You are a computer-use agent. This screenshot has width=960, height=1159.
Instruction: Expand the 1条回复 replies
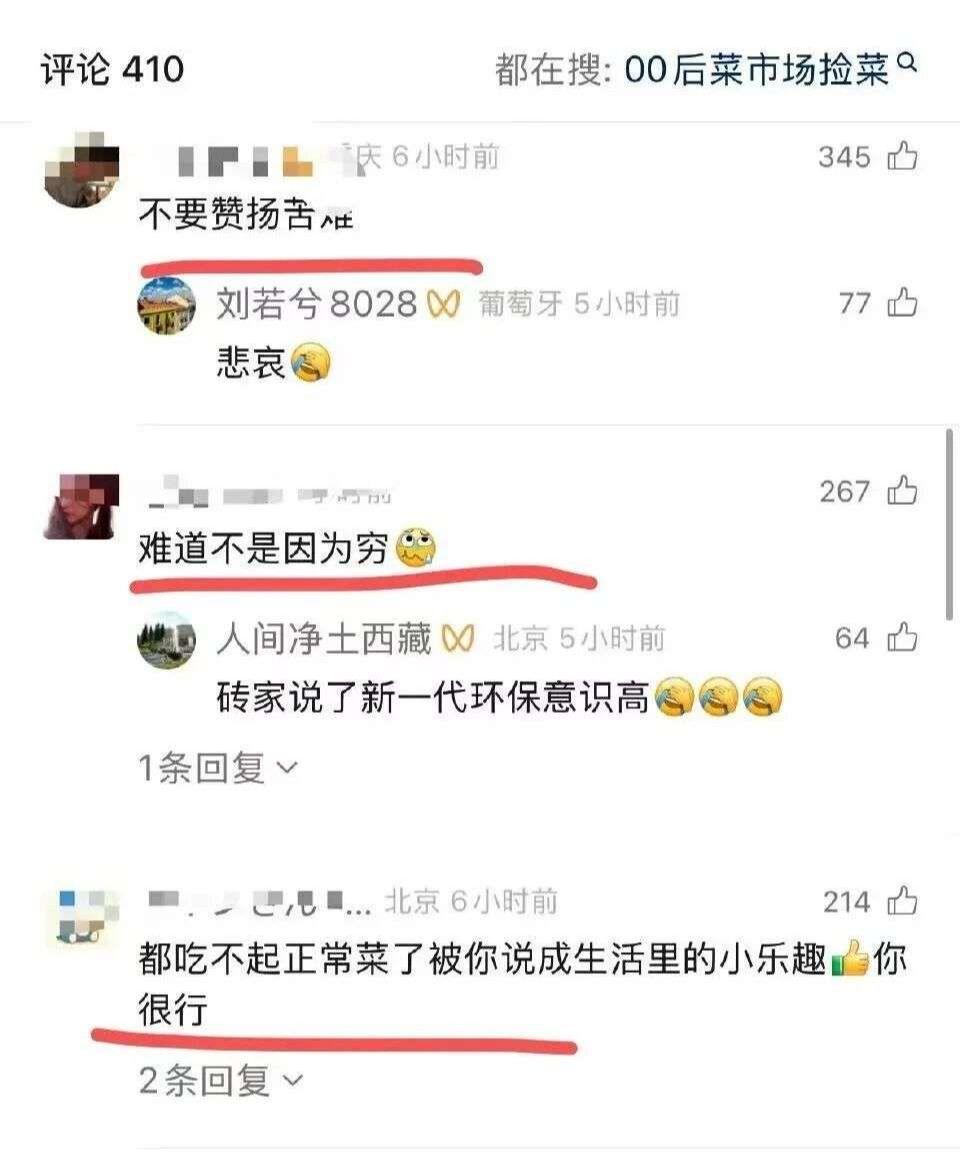(218, 767)
